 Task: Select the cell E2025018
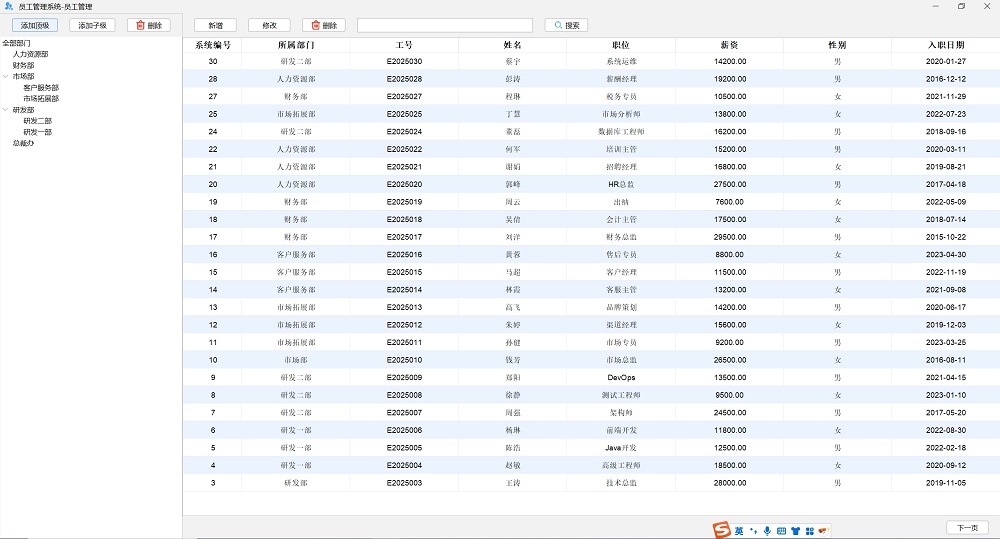point(404,219)
